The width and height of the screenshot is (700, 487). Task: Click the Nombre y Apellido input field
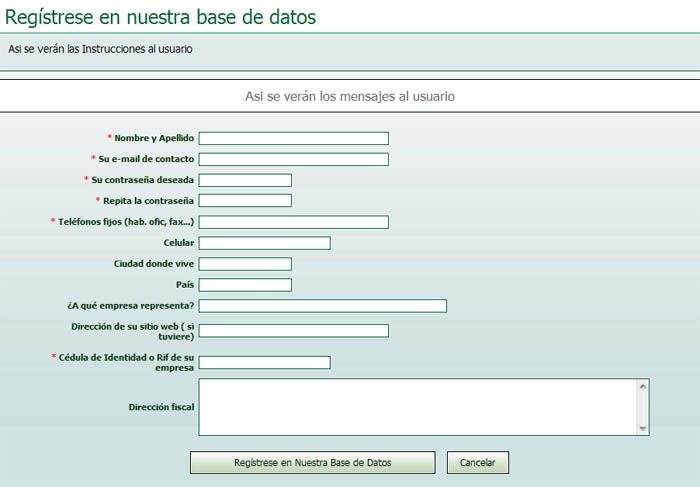pyautogui.click(x=293, y=138)
